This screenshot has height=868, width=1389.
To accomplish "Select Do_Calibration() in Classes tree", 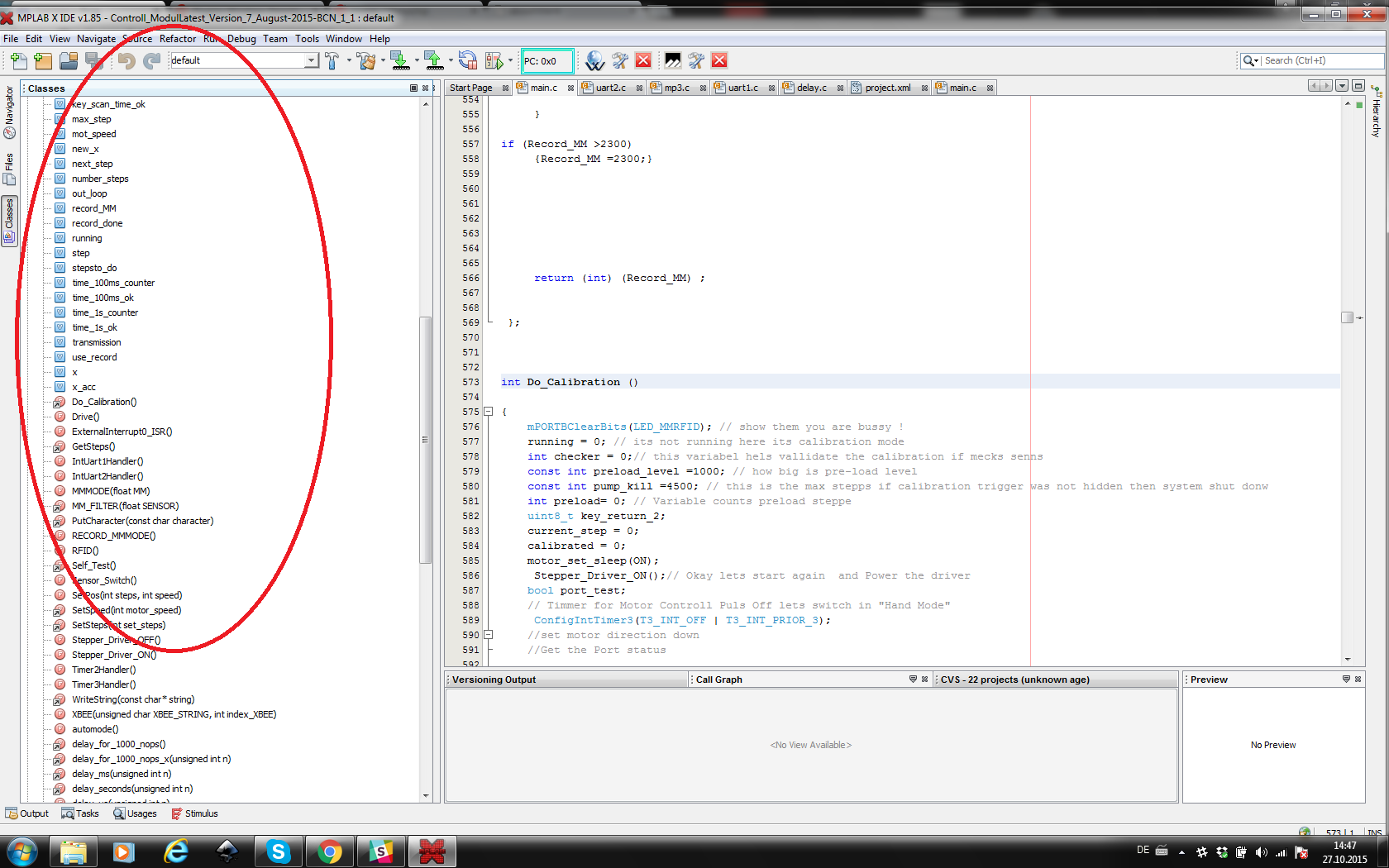I will pyautogui.click(x=104, y=402).
